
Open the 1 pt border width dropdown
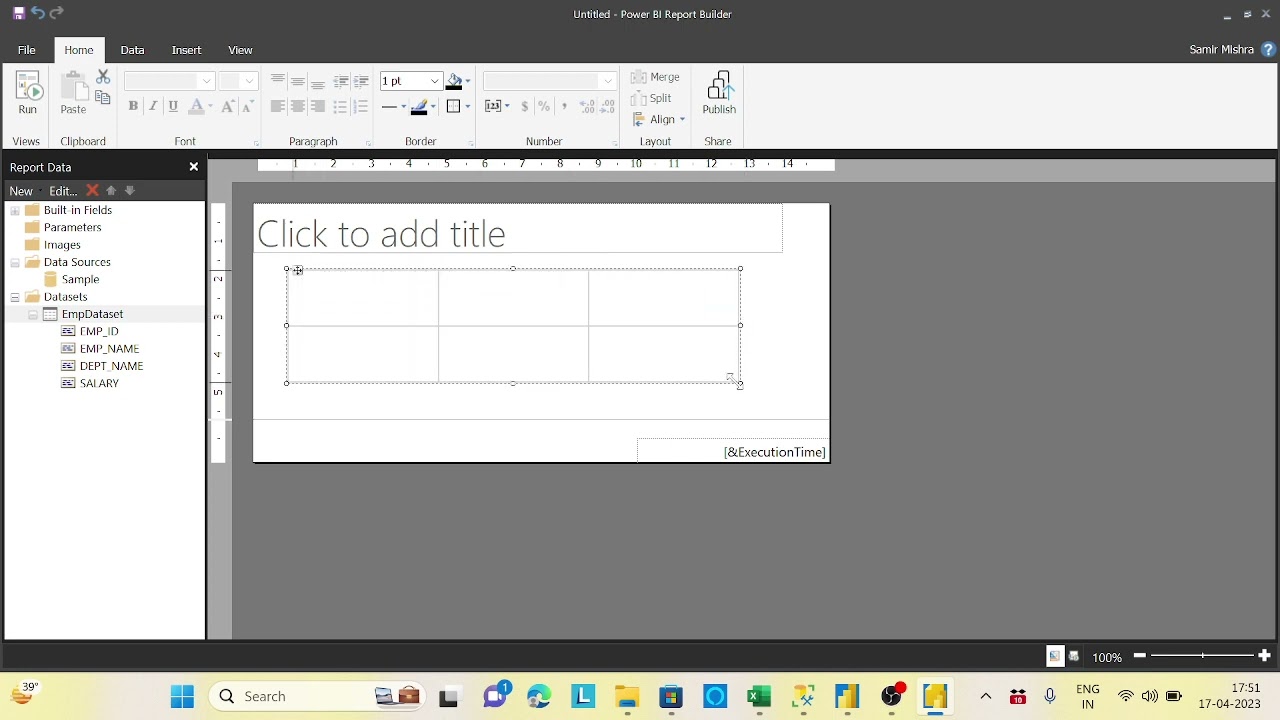[x=435, y=81]
